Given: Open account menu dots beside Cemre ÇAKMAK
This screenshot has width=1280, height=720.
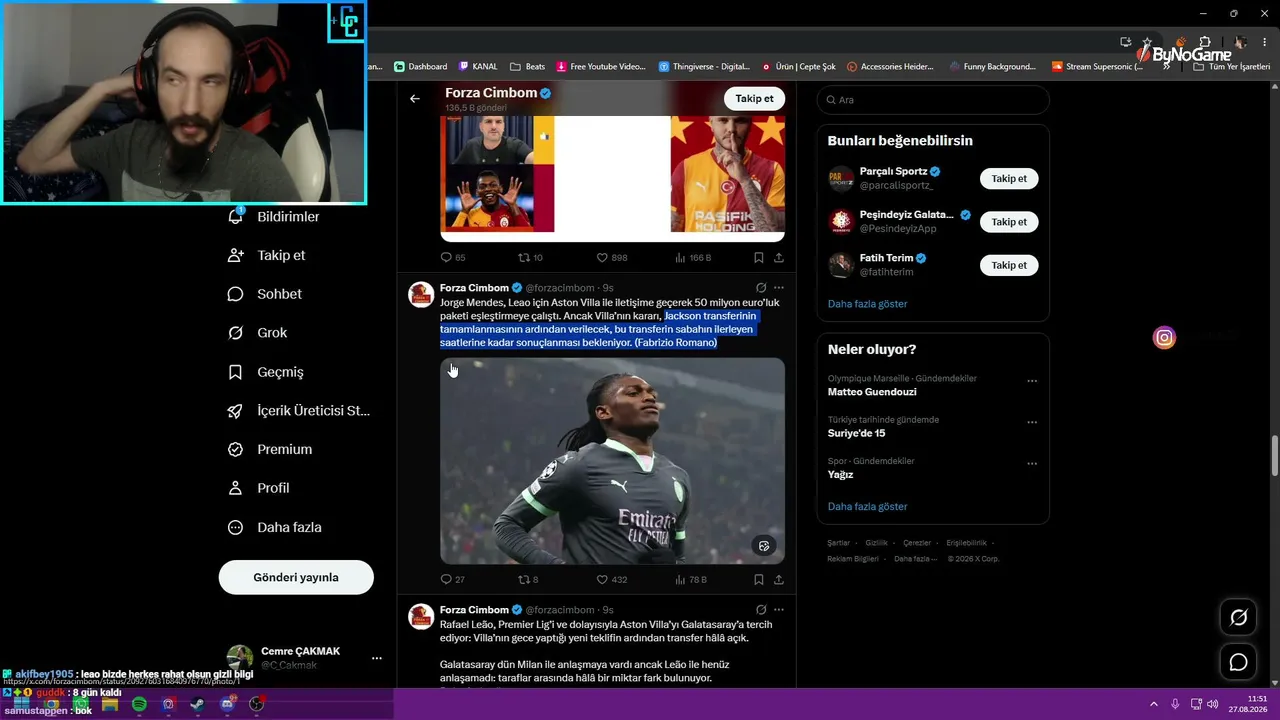Looking at the screenshot, I should click(x=376, y=658).
